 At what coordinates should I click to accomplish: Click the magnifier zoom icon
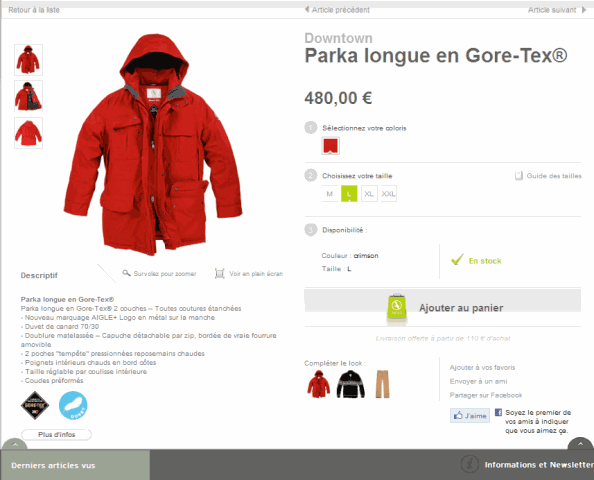[x=127, y=273]
